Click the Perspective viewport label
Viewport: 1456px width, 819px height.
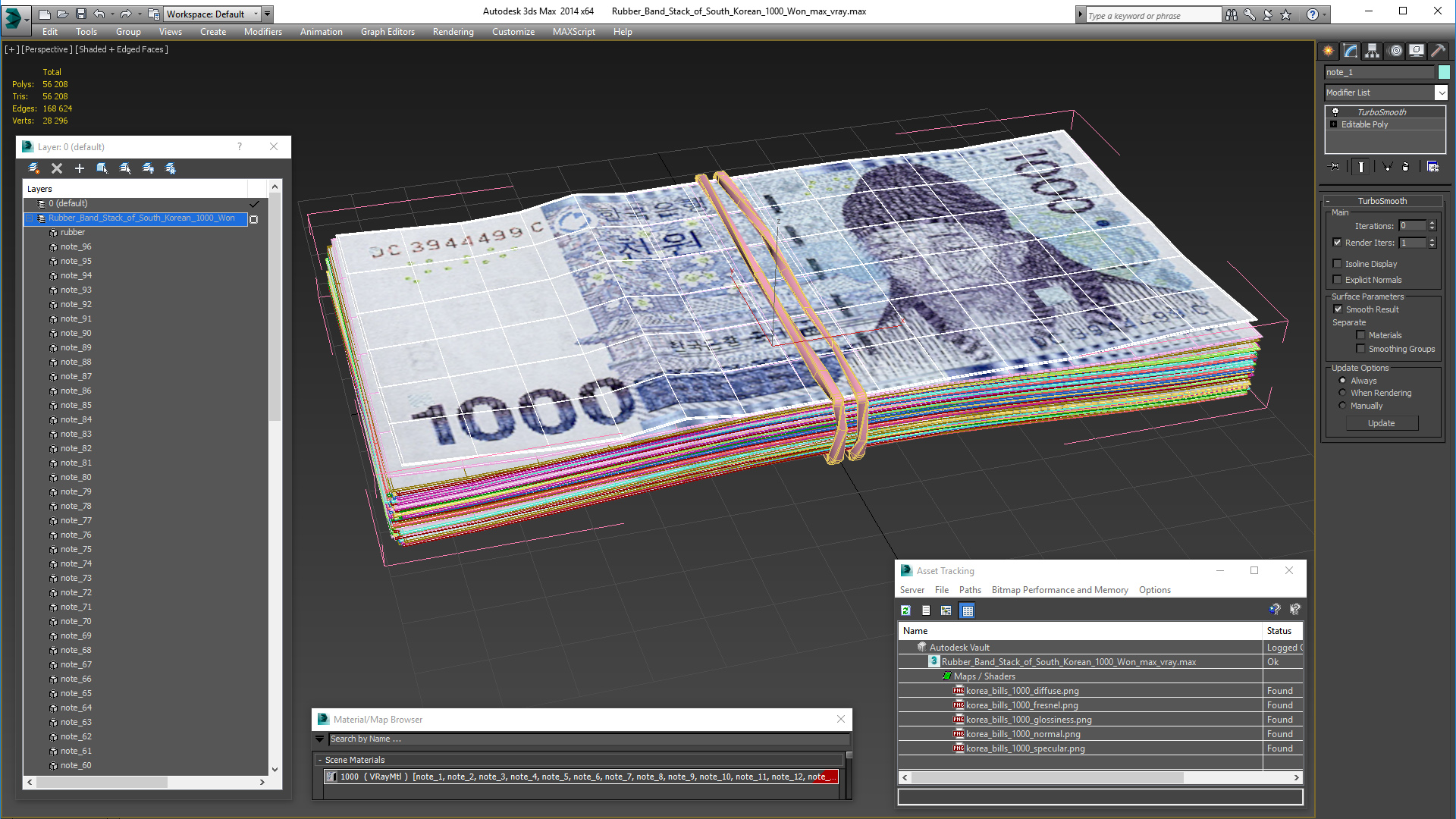47,49
